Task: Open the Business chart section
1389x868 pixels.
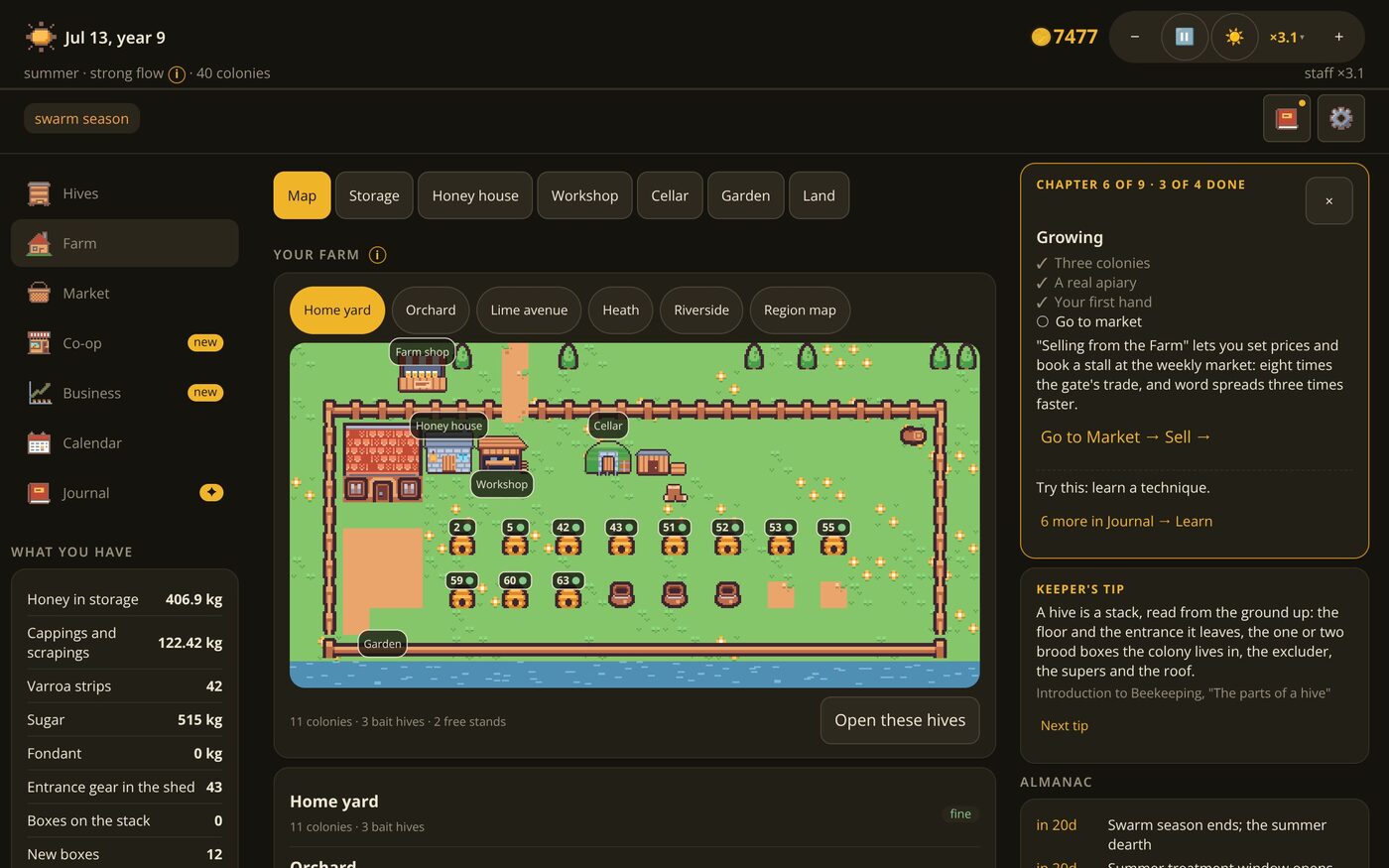Action: pos(124,393)
